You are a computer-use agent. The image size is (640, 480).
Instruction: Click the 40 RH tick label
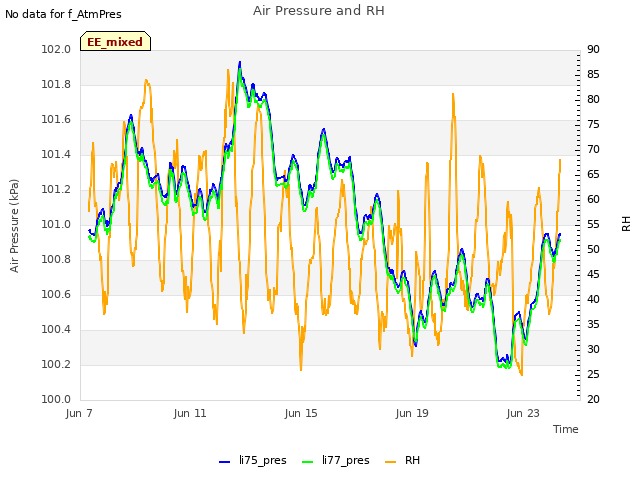point(593,299)
